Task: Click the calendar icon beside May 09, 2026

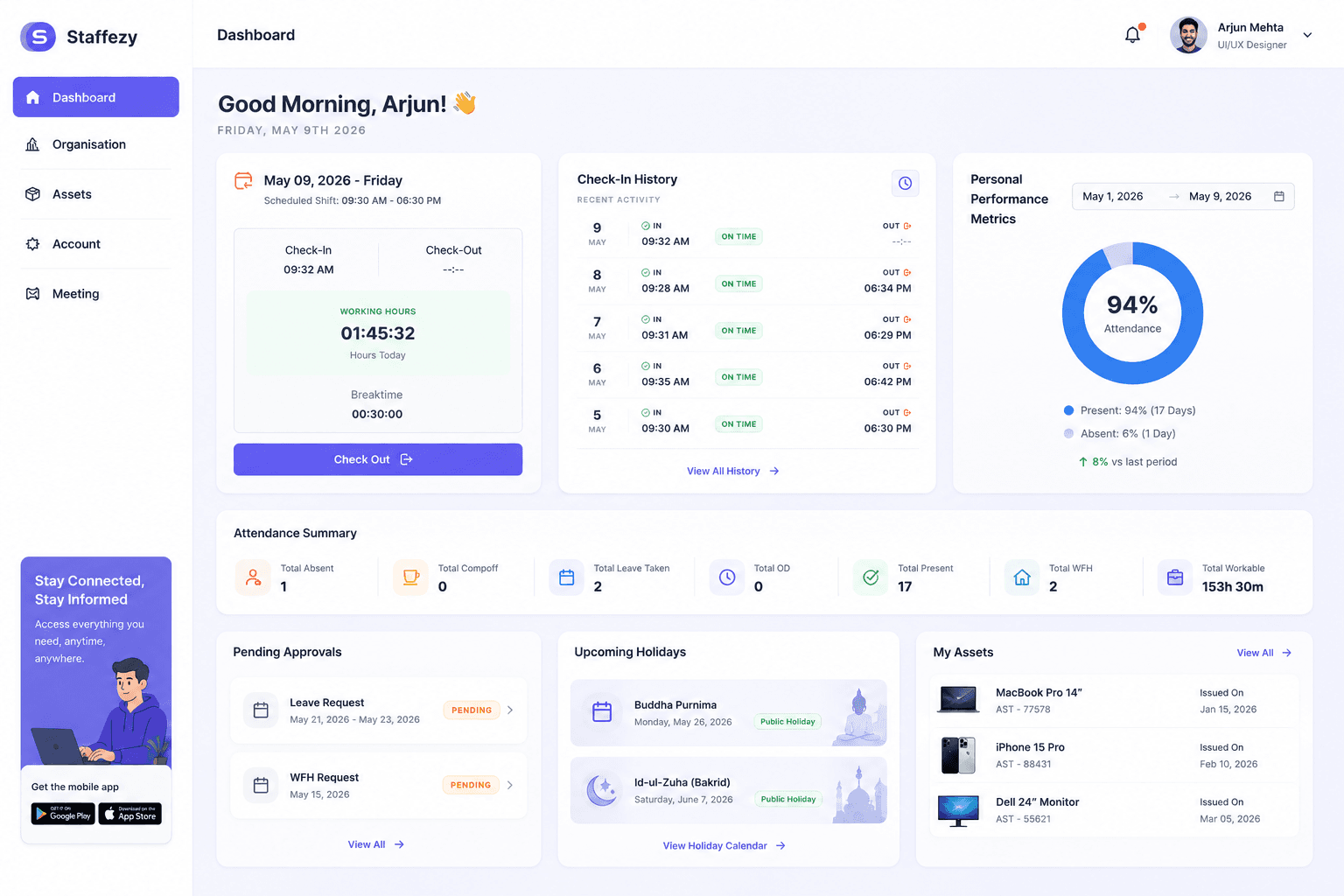Action: tap(243, 181)
